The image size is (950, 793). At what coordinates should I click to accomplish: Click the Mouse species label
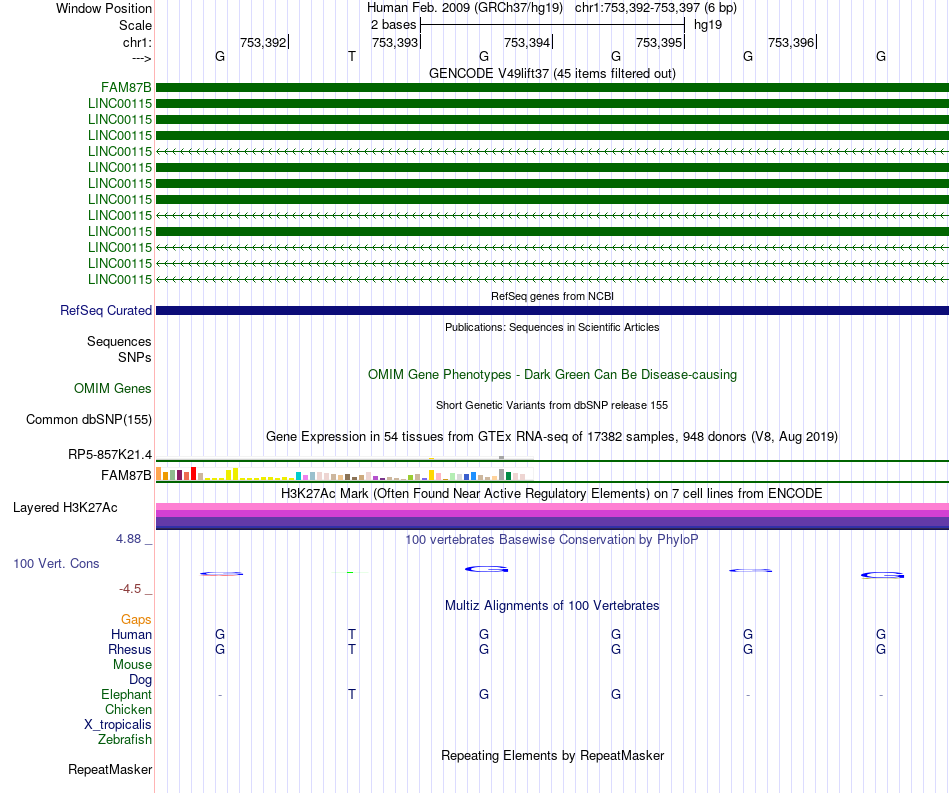(x=132, y=665)
